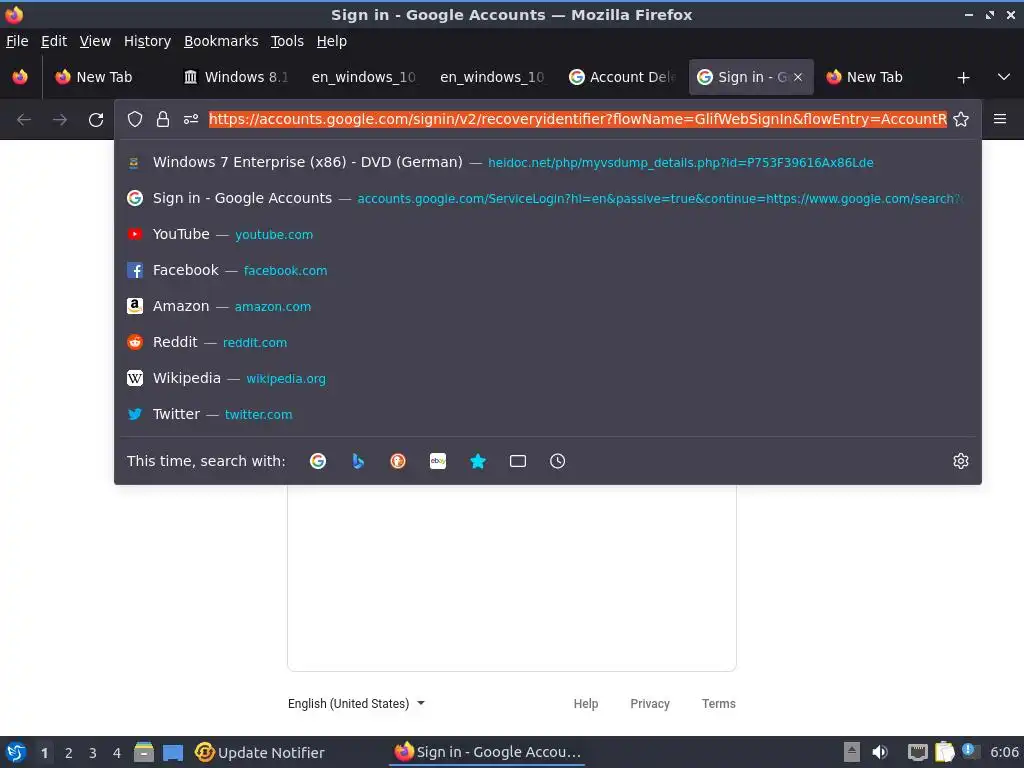
Task: Open the file manager taskbar icon
Action: pos(144,752)
